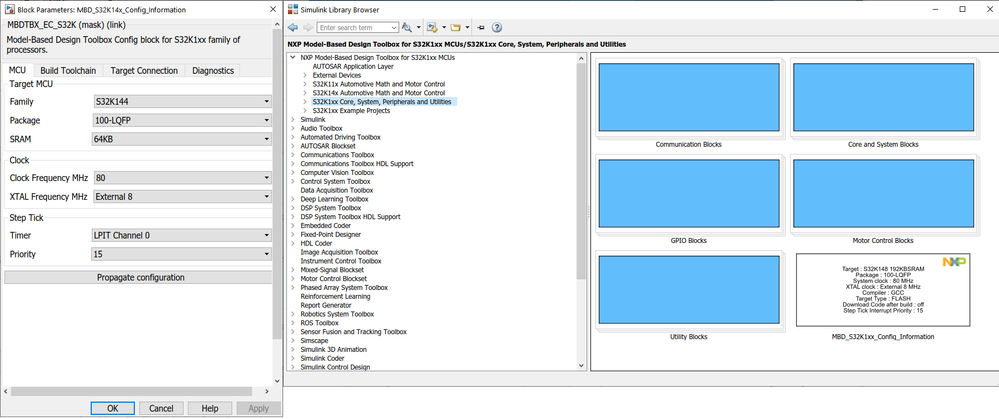Open Communication Blocks library thumbnail
Image resolution: width=999 pixels, height=419 pixels.
click(689, 96)
